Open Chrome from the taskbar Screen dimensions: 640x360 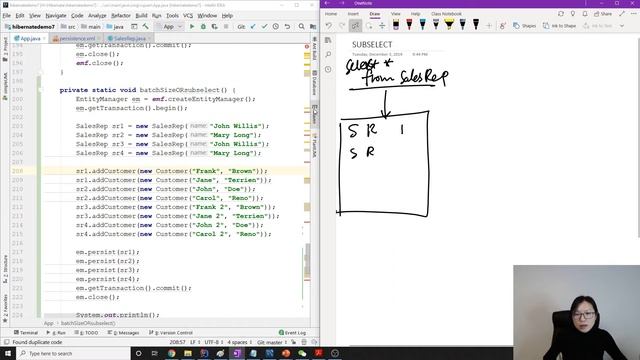coord(171,353)
